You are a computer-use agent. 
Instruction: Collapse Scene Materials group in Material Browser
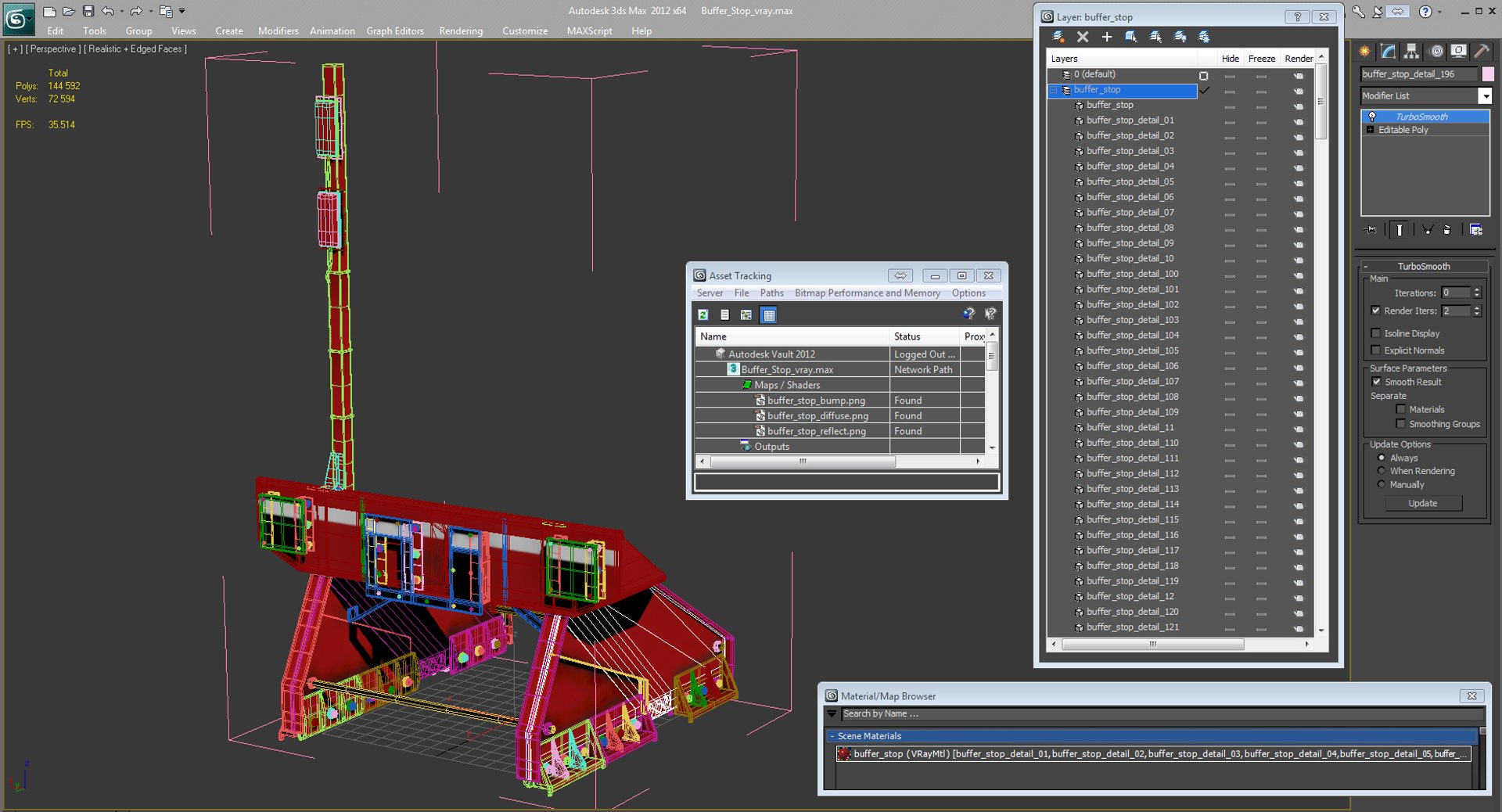pos(832,736)
